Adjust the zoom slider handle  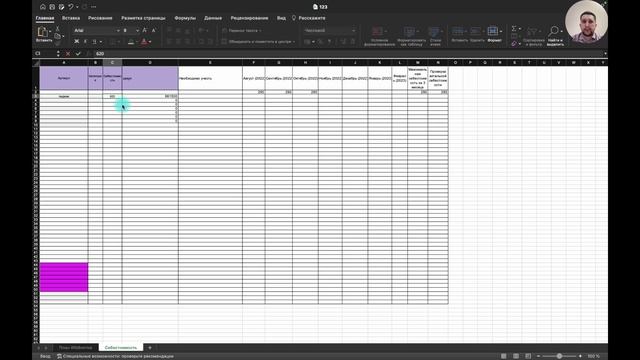click(x=559, y=356)
